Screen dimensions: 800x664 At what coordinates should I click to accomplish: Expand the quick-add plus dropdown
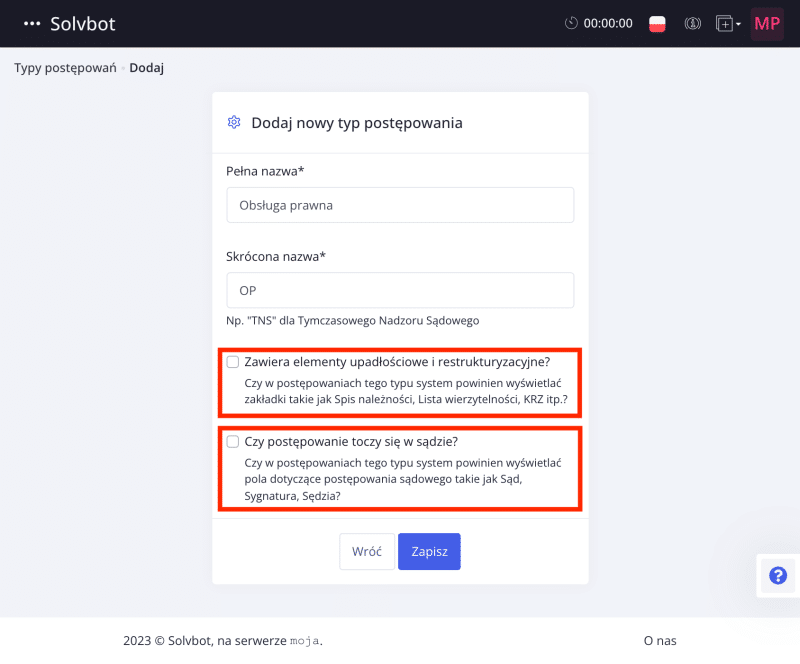(728, 23)
